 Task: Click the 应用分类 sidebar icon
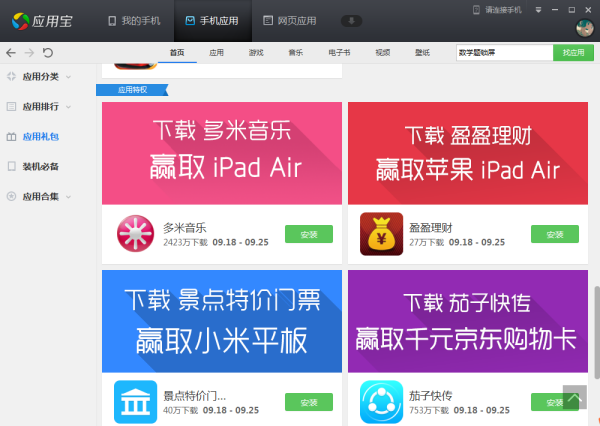pyautogui.click(x=11, y=77)
